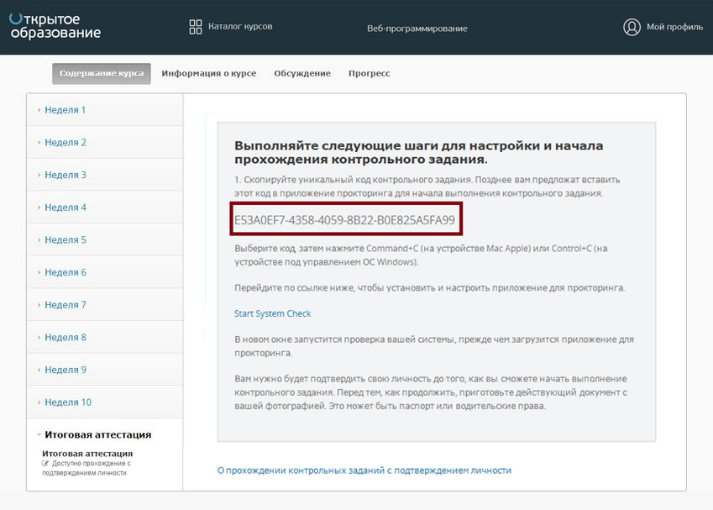Screen dimensions: 713x510
Task: Switch to Обсуждение tab
Action: [x=302, y=73]
